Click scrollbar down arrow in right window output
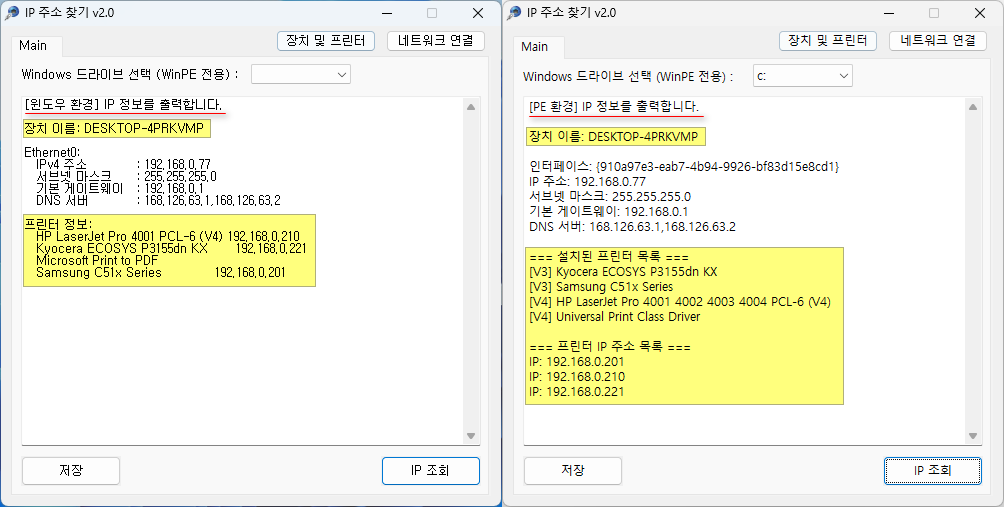 coord(973,436)
